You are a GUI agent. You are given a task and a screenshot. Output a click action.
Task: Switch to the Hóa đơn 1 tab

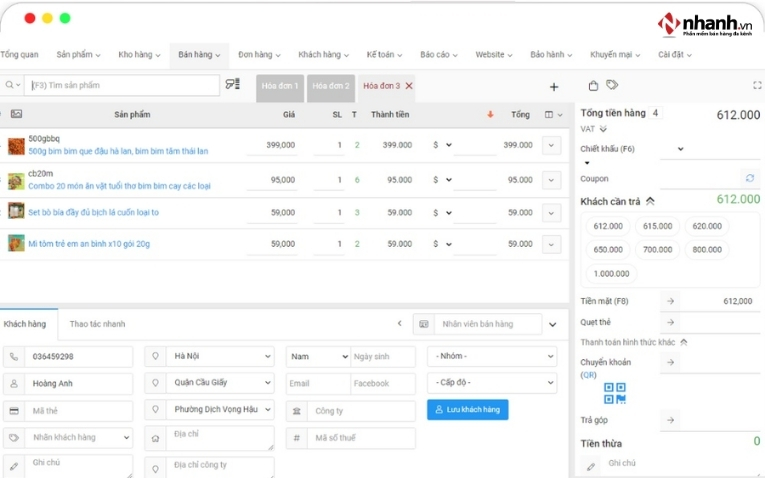point(280,88)
